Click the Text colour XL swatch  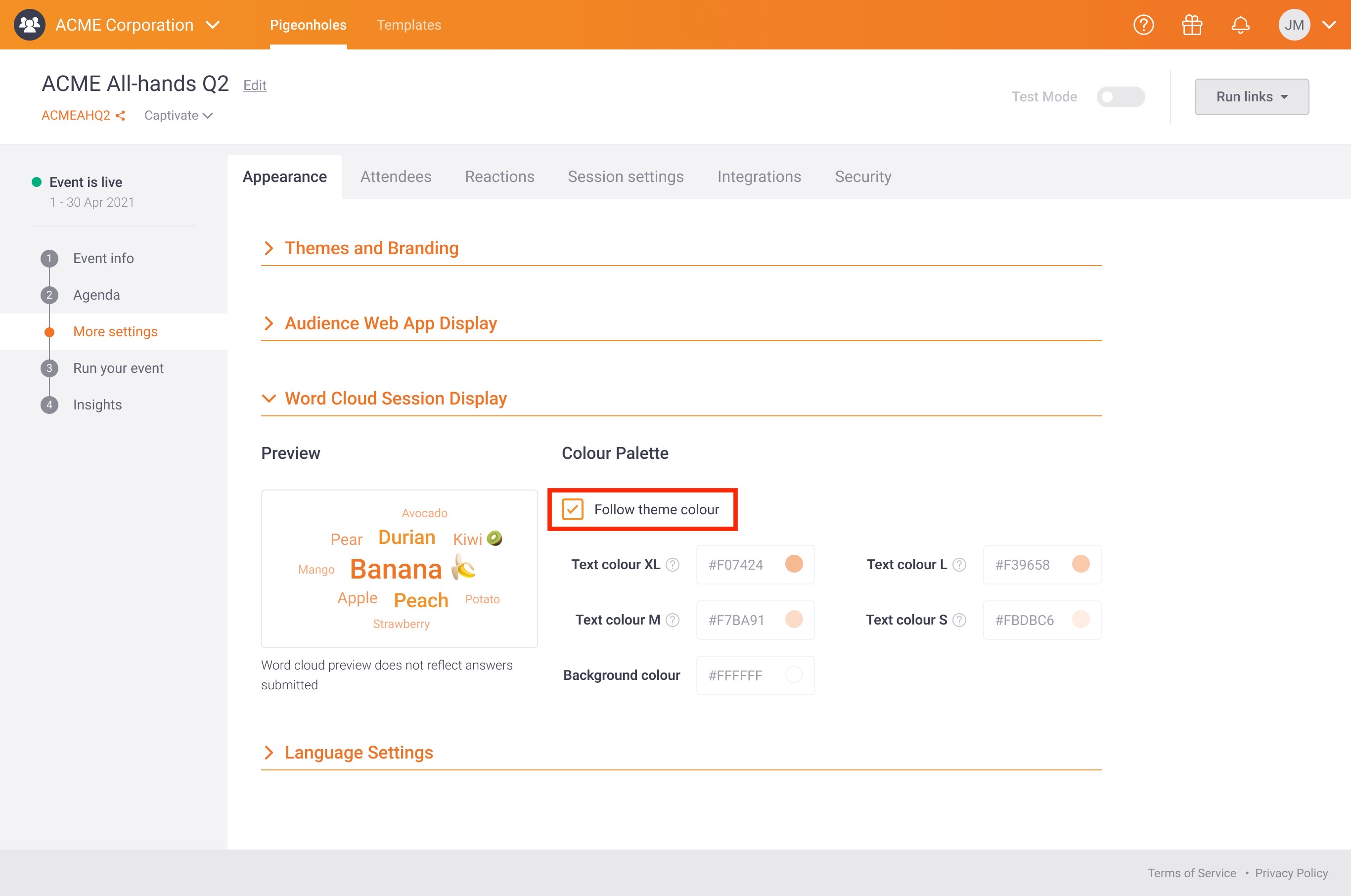[x=794, y=564]
